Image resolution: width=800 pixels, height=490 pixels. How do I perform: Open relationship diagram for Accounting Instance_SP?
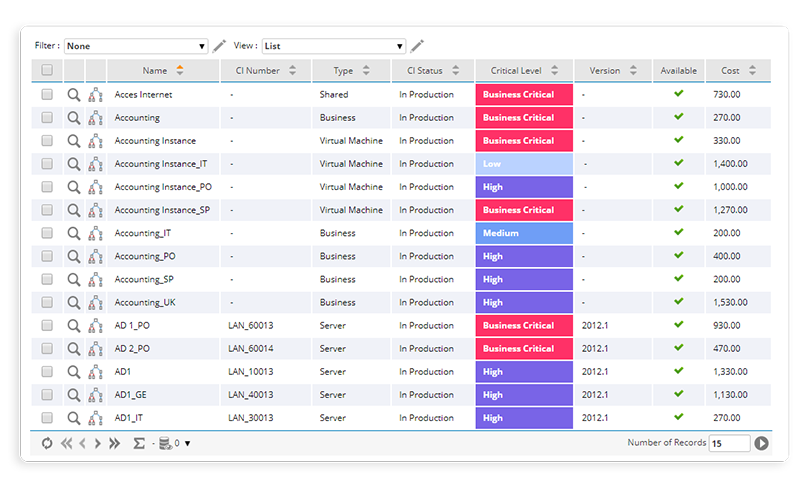coord(95,210)
